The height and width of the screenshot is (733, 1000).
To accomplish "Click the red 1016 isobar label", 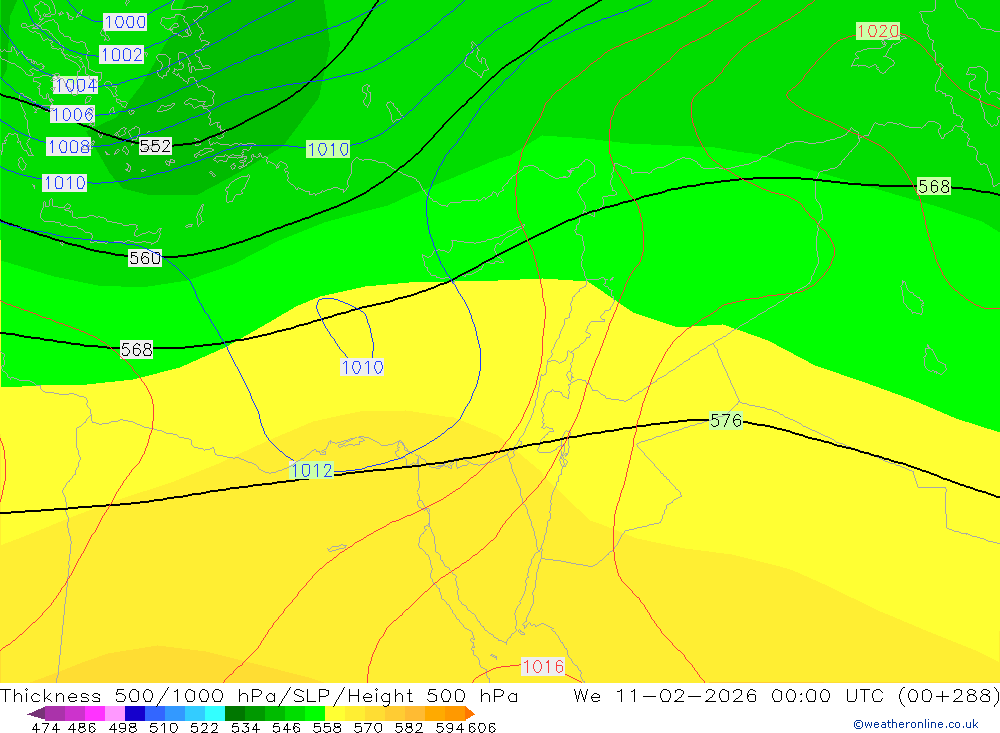I will pyautogui.click(x=543, y=667).
